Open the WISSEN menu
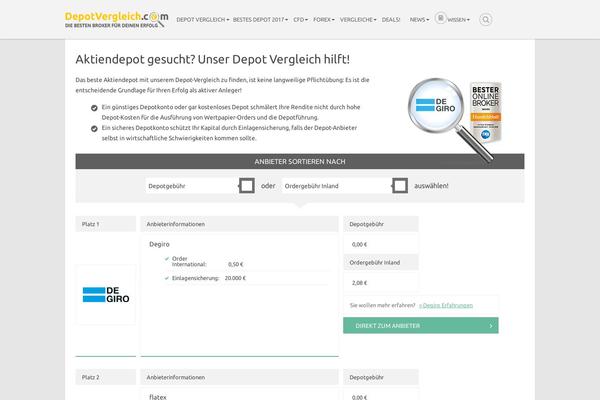The height and width of the screenshot is (400, 600). [458, 20]
